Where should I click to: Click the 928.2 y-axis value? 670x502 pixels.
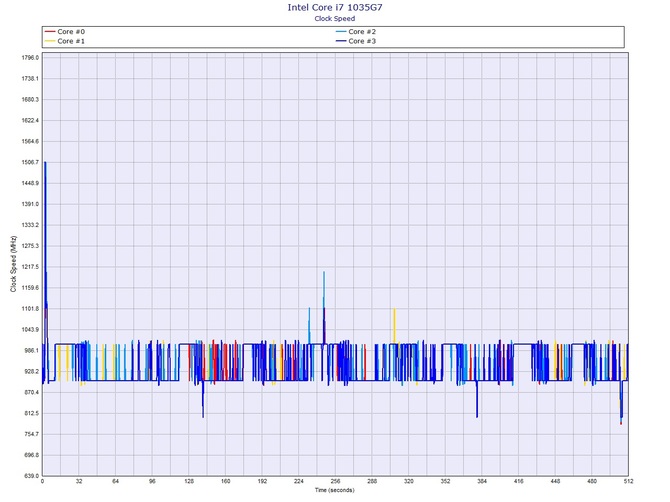point(32,372)
